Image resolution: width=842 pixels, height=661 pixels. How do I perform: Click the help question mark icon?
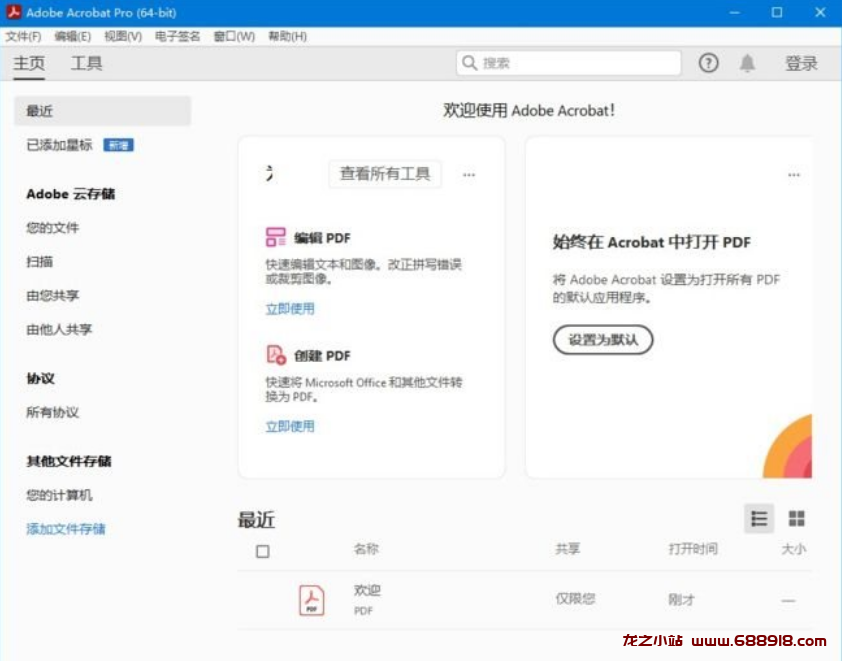click(708, 63)
